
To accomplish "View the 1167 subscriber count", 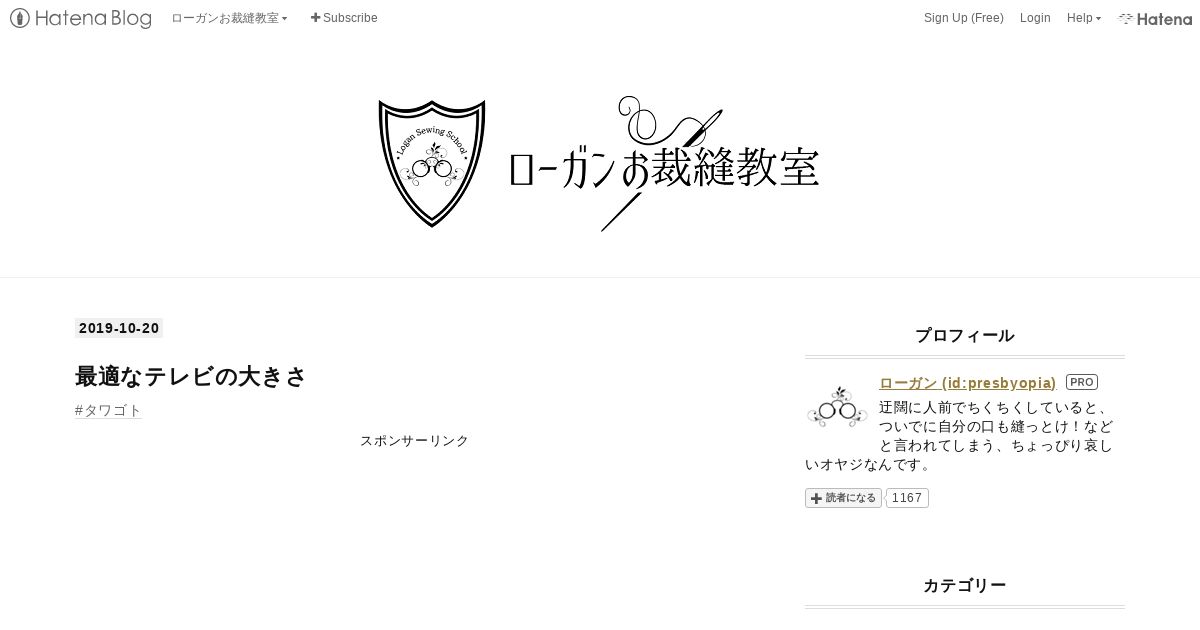I will pyautogui.click(x=907, y=498).
